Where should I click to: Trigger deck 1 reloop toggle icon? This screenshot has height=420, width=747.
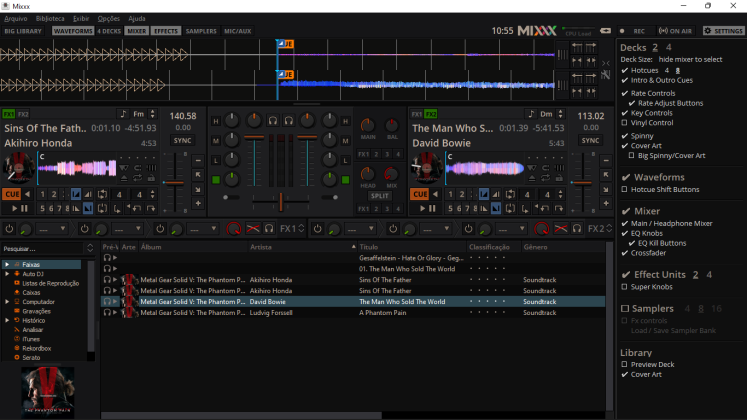click(x=102, y=208)
